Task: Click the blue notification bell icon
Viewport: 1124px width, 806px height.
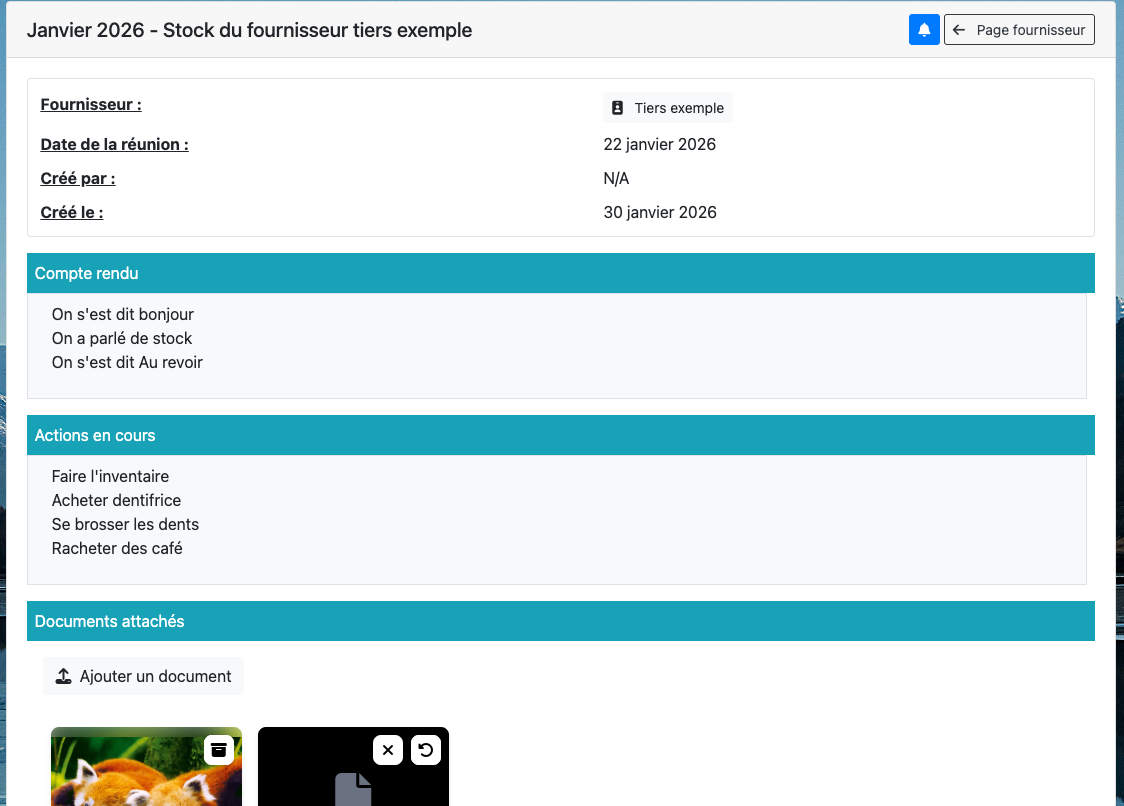Action: [x=924, y=30]
